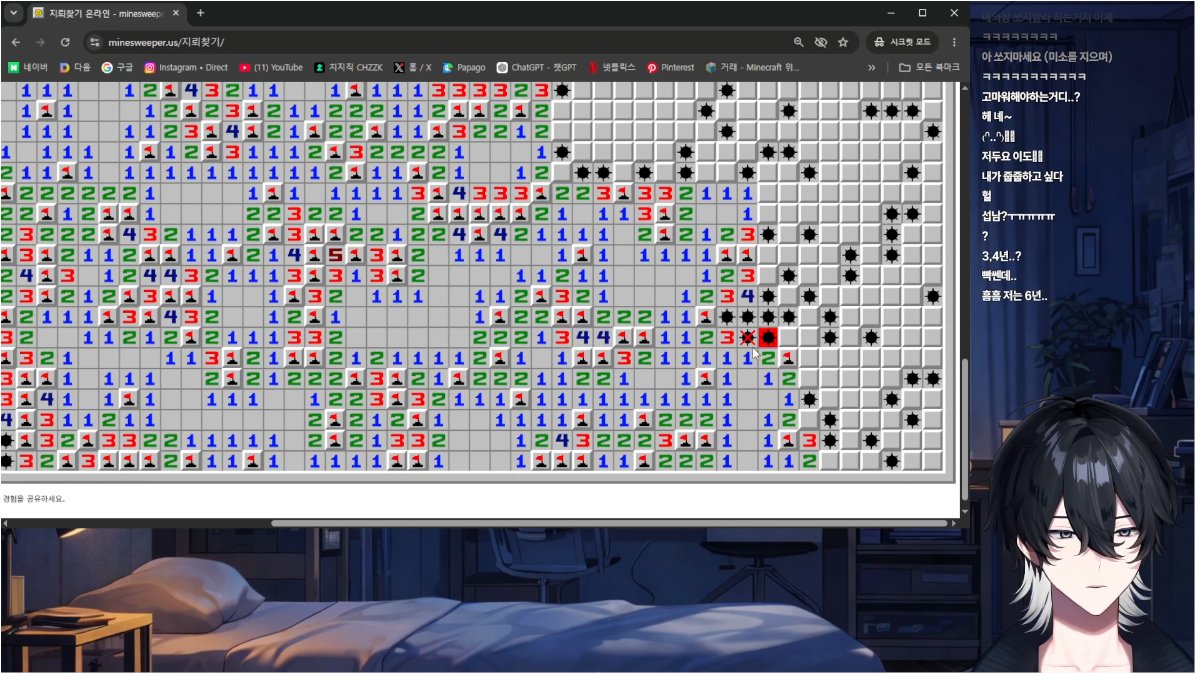The width and height of the screenshot is (1195, 673).
Task: Click chat message 고마워해야하는거디..?
Action: pos(1030,97)
